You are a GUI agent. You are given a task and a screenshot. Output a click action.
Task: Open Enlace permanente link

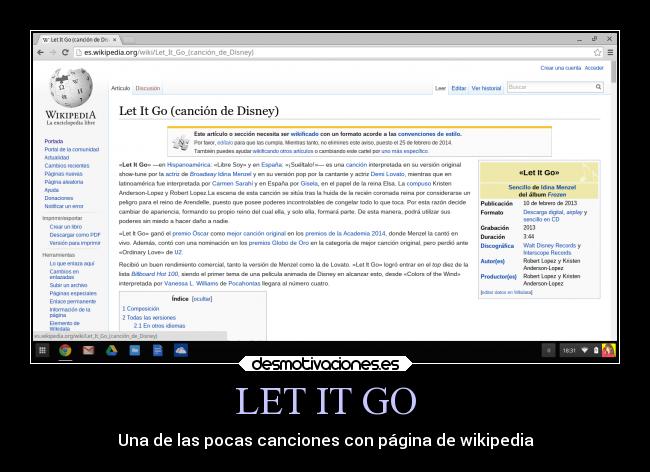click(73, 301)
